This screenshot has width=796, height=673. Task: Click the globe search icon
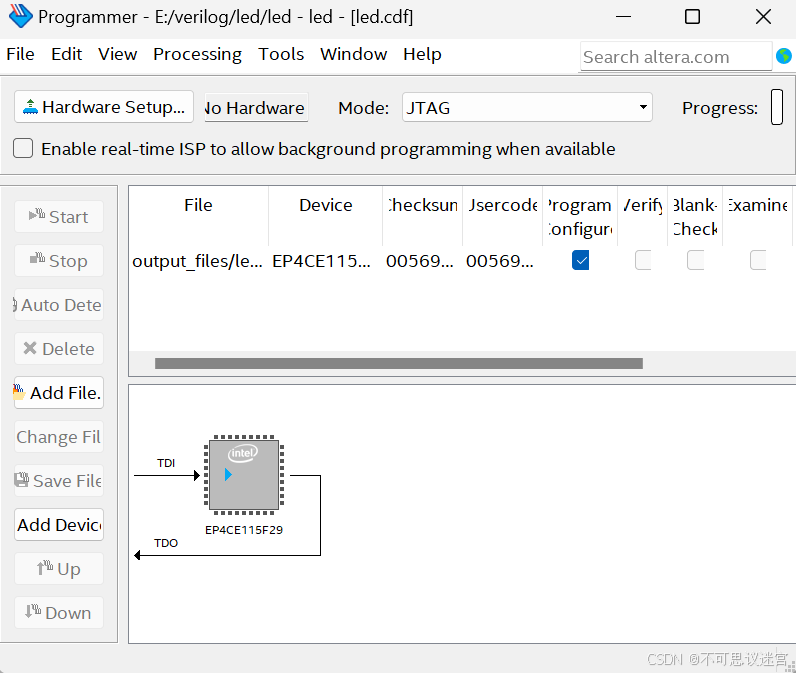click(x=784, y=56)
